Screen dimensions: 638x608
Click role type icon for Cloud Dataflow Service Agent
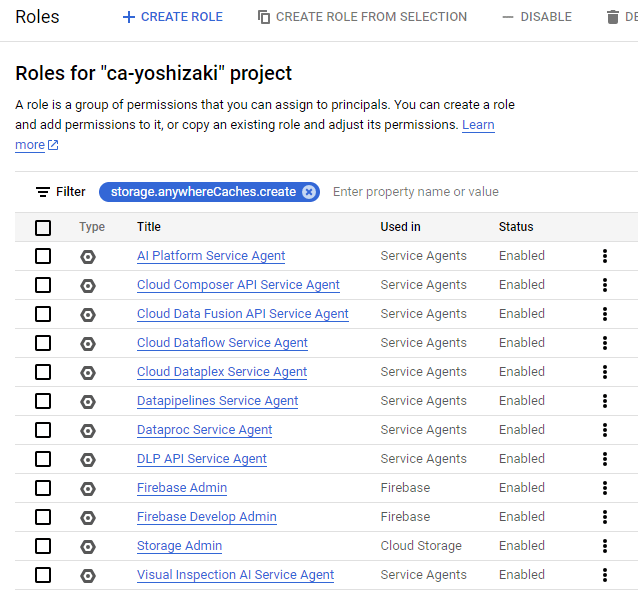point(88,344)
